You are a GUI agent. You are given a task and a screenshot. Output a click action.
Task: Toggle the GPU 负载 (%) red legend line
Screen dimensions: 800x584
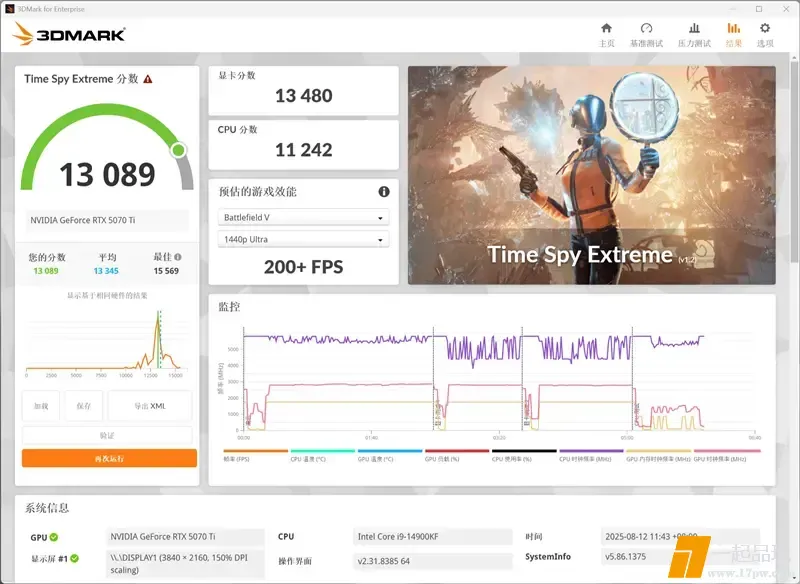(x=457, y=451)
